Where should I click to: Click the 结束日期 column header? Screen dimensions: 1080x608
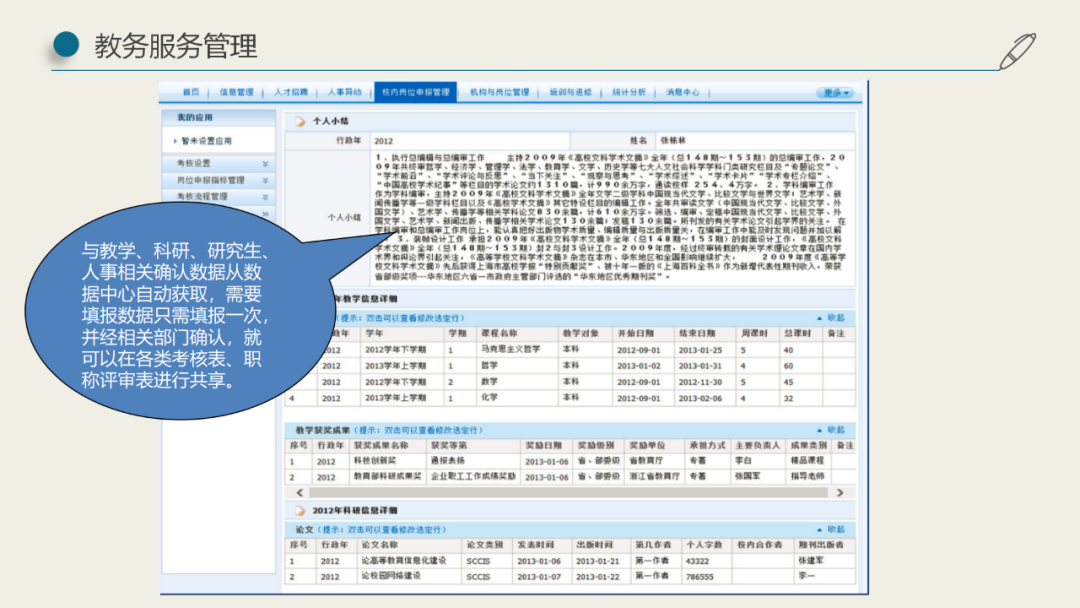(697, 334)
